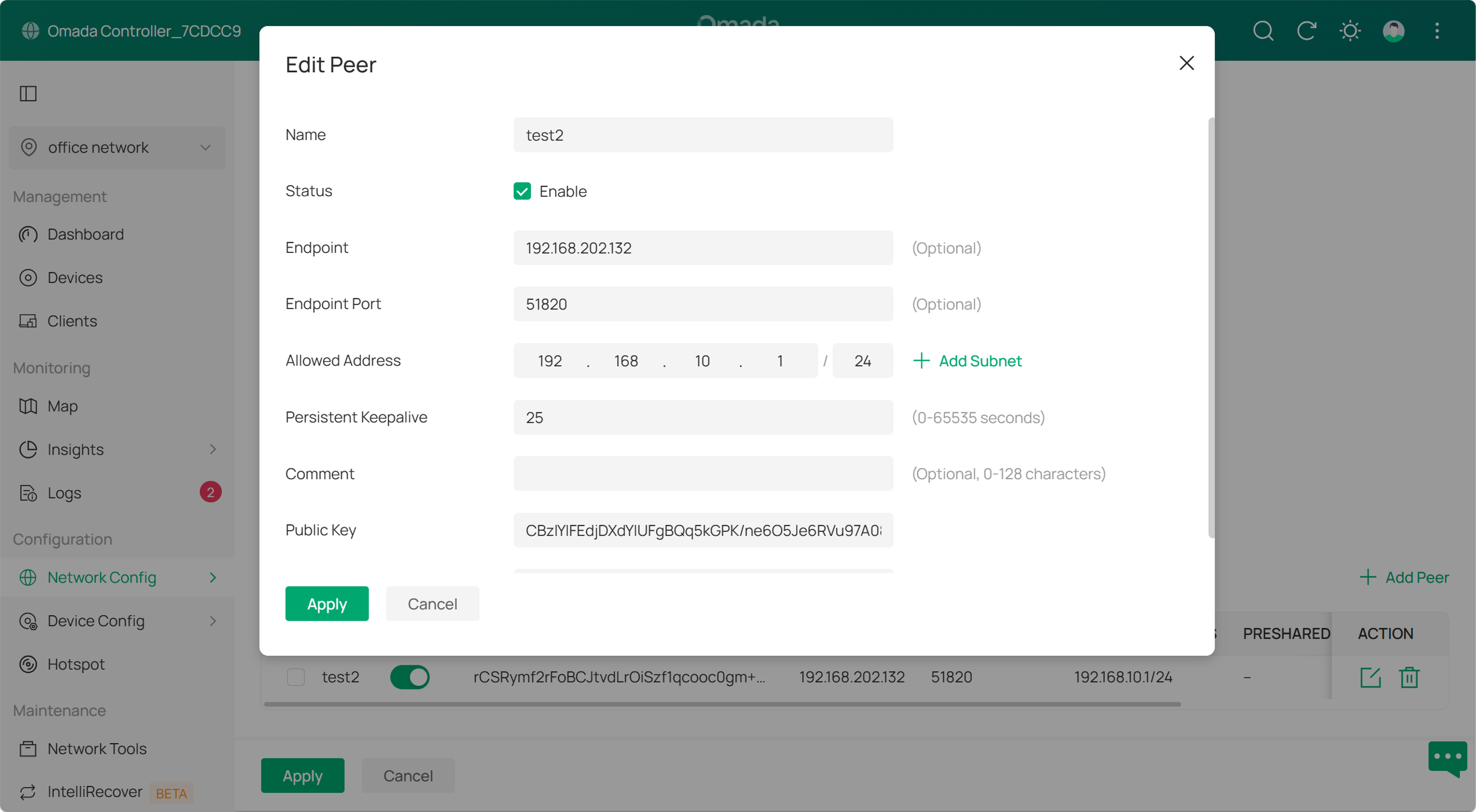Expand the Insights submenu chevron
Screen dimensions: 1476x812
(x=212, y=450)
